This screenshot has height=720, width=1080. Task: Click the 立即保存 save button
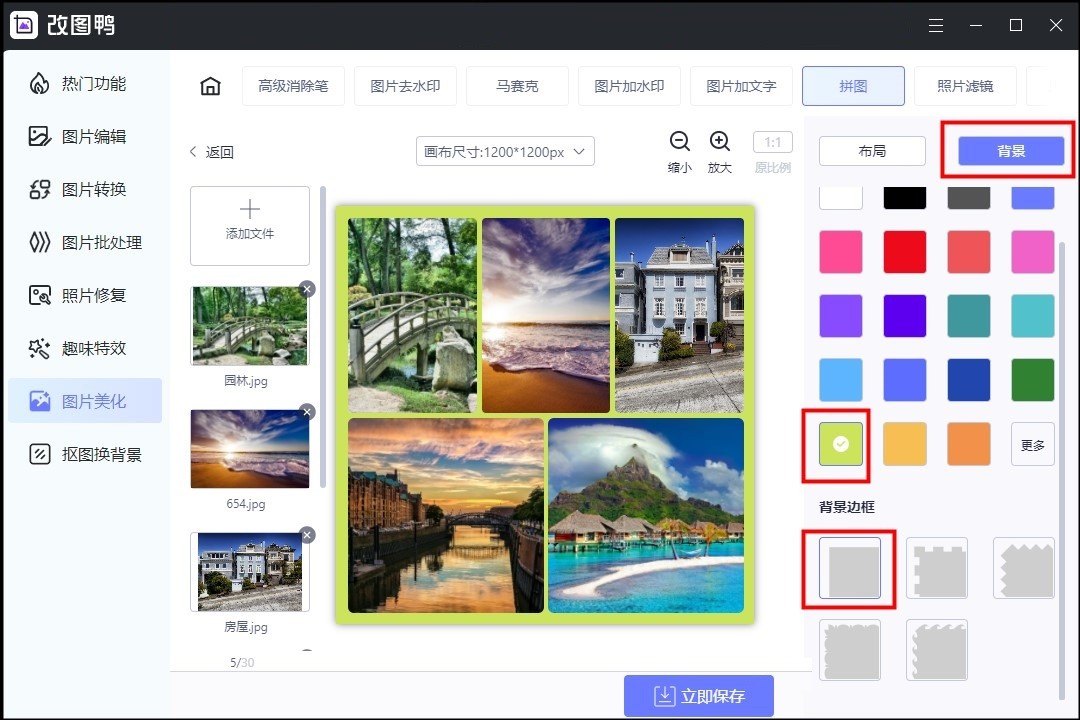click(698, 695)
